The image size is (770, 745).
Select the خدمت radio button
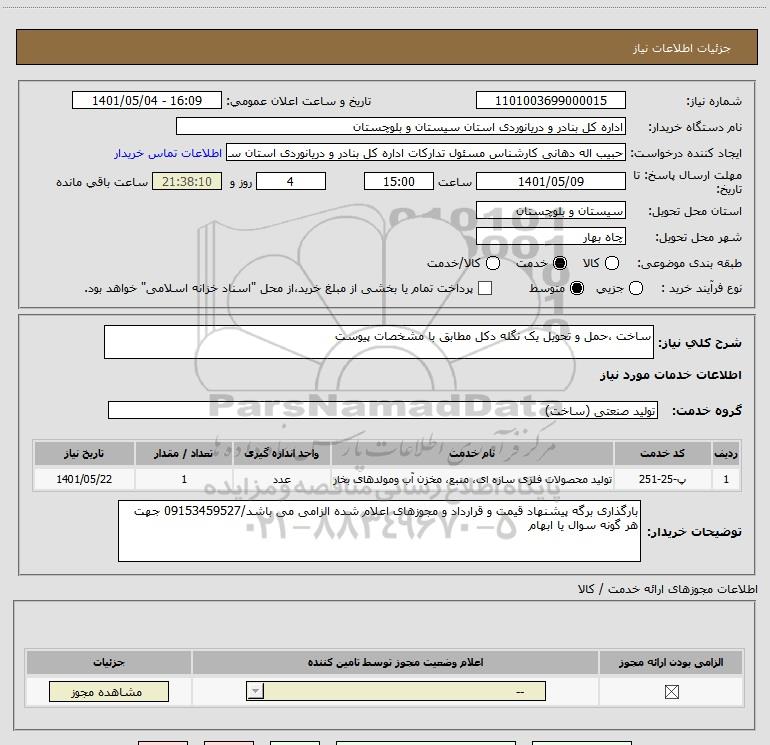click(x=559, y=263)
